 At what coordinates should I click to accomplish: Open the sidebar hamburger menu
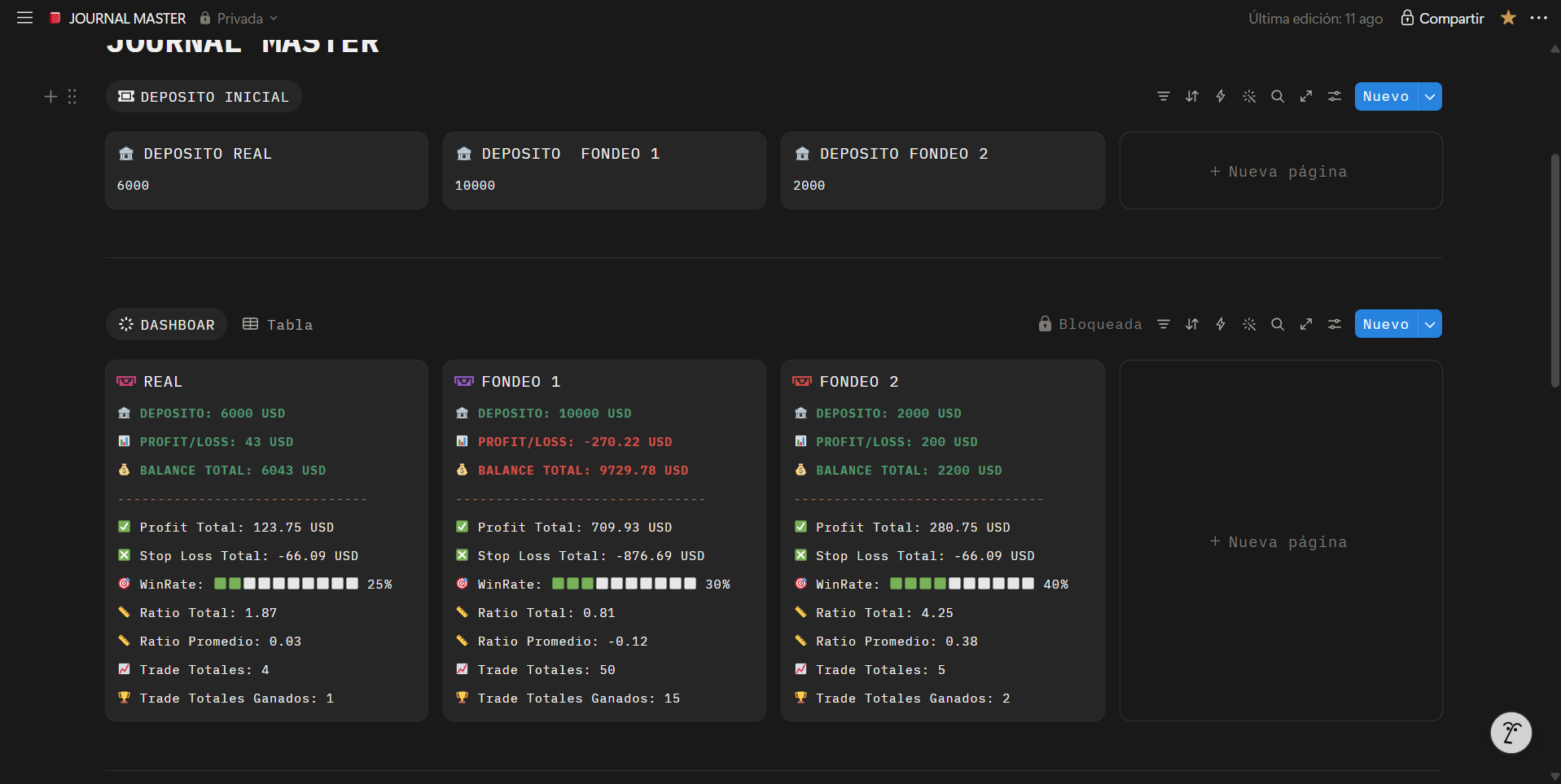click(24, 18)
